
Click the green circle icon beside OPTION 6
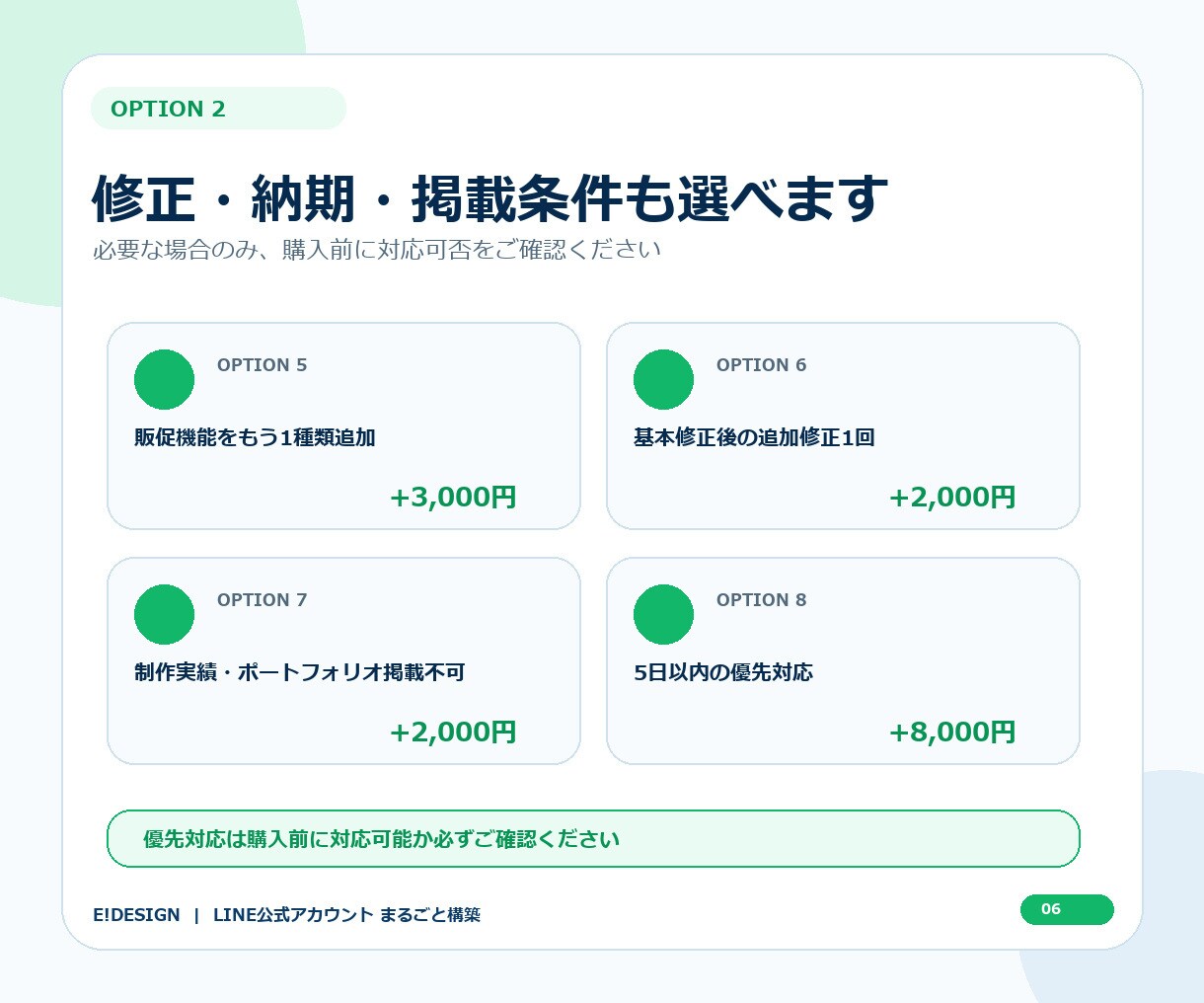click(x=663, y=379)
